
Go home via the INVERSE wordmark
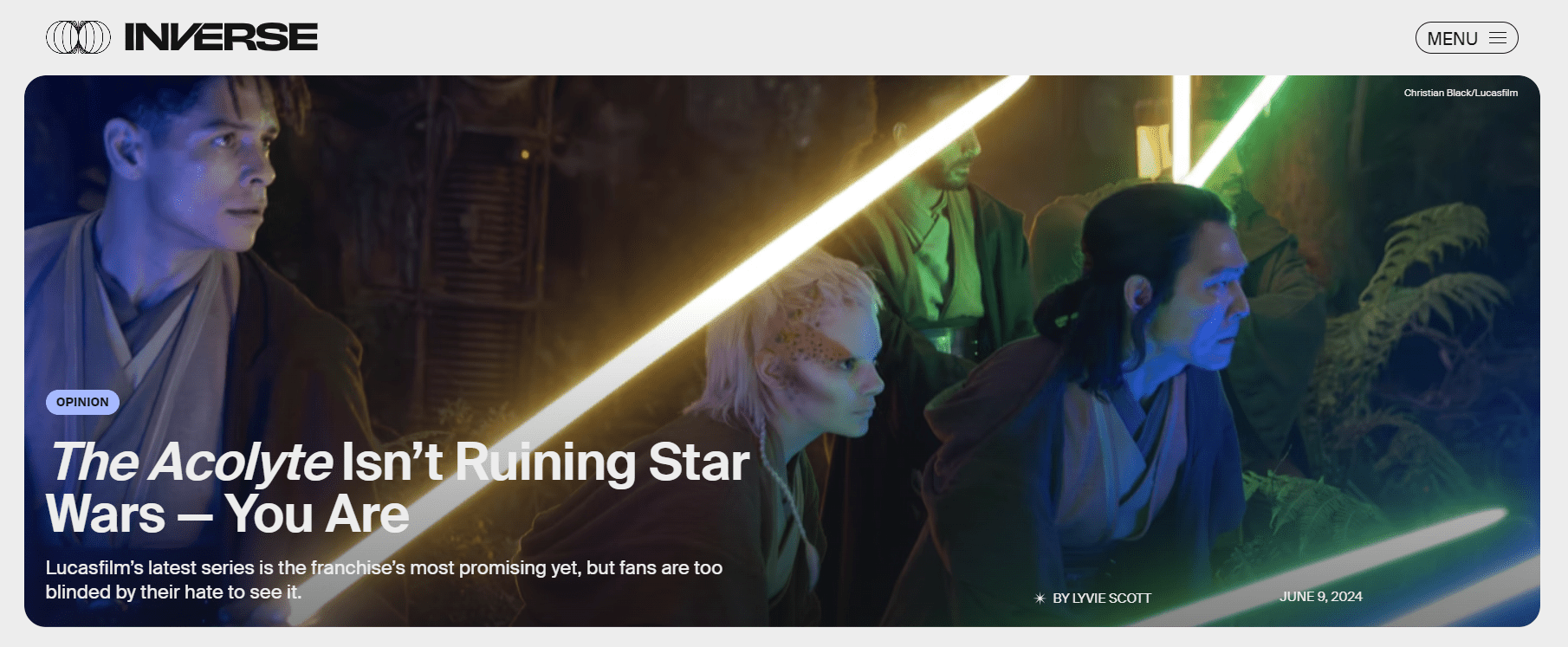coord(221,37)
